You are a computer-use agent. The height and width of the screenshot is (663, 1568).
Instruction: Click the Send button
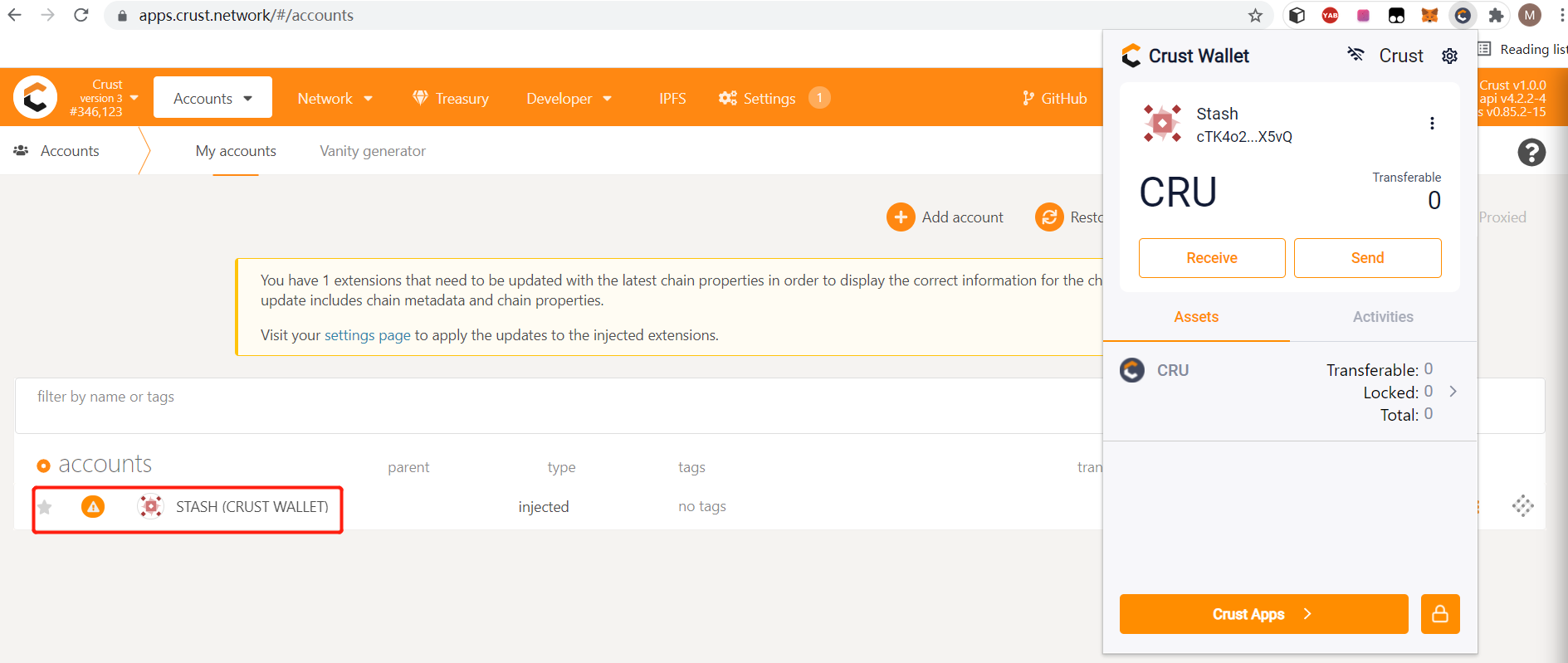(x=1367, y=258)
